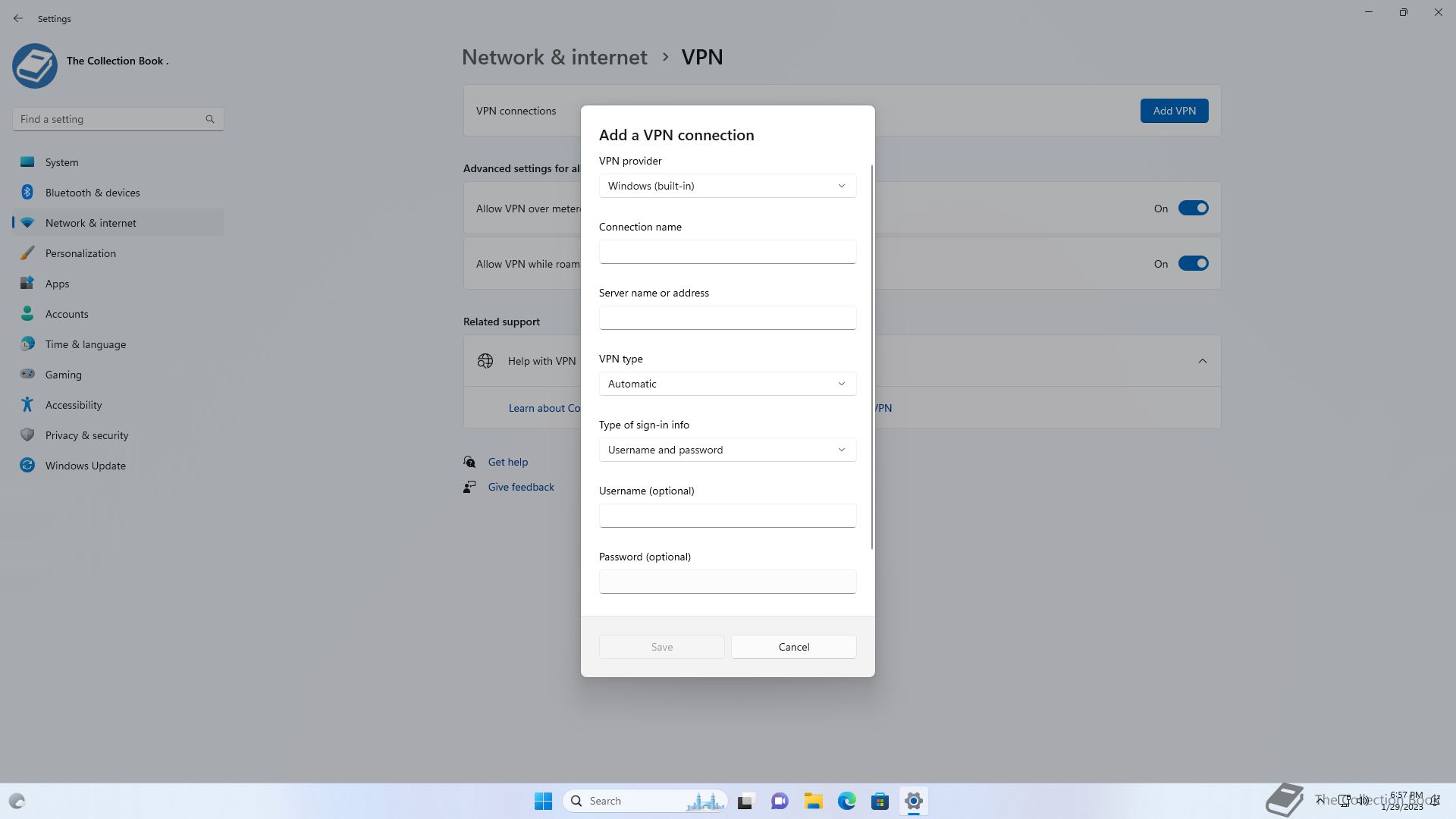Launch Microsoft Edge from the taskbar
The image size is (1456, 819).
click(846, 801)
